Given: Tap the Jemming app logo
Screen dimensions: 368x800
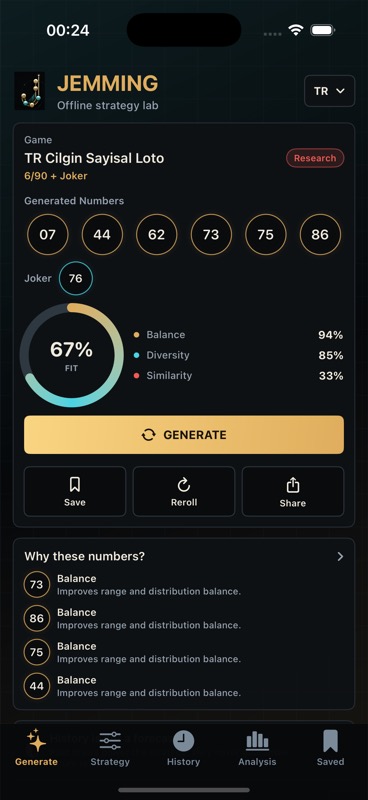Looking at the screenshot, I should pos(30,91).
